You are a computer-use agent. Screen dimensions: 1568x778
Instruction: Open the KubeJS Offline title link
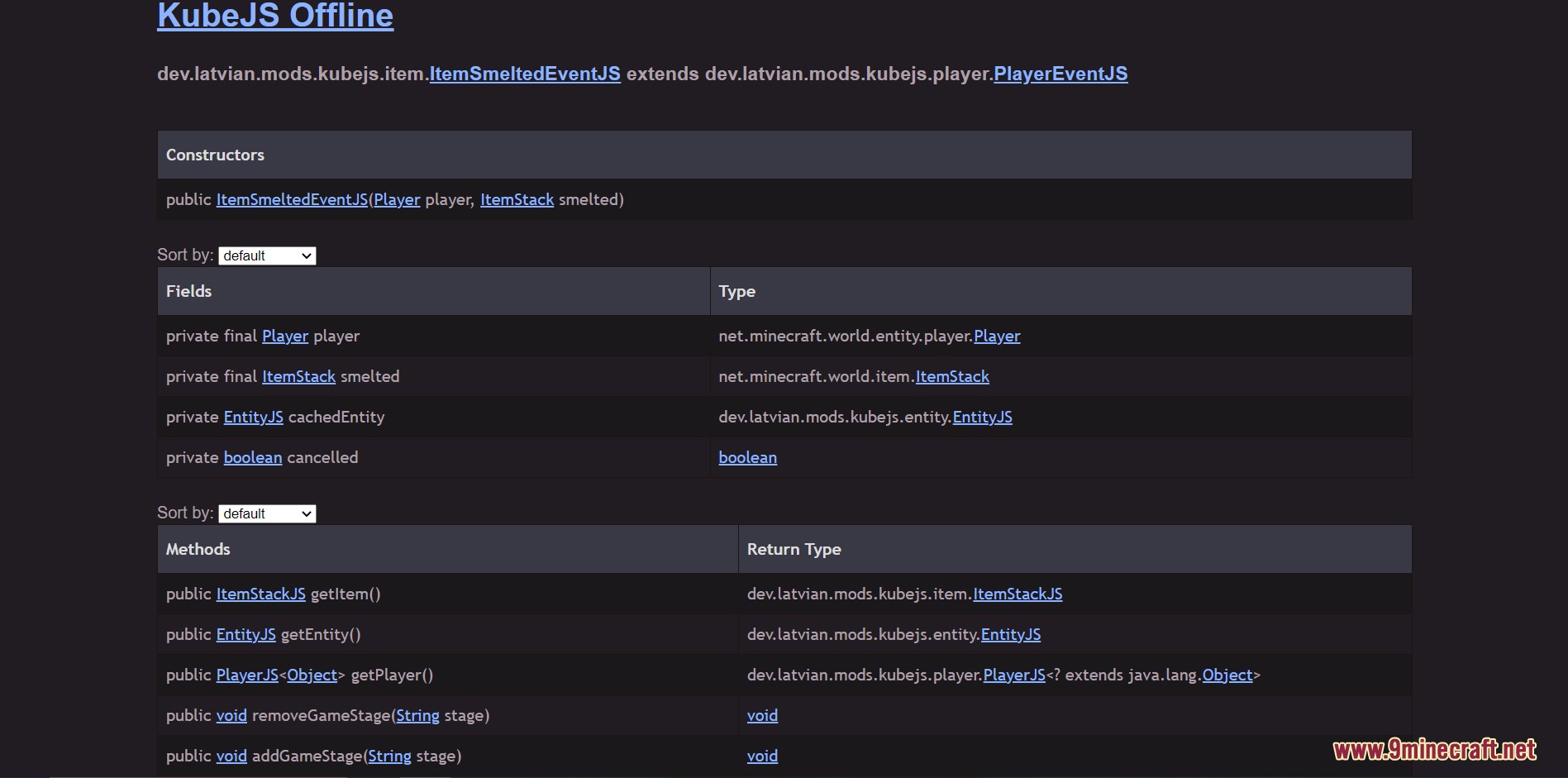pyautogui.click(x=275, y=16)
